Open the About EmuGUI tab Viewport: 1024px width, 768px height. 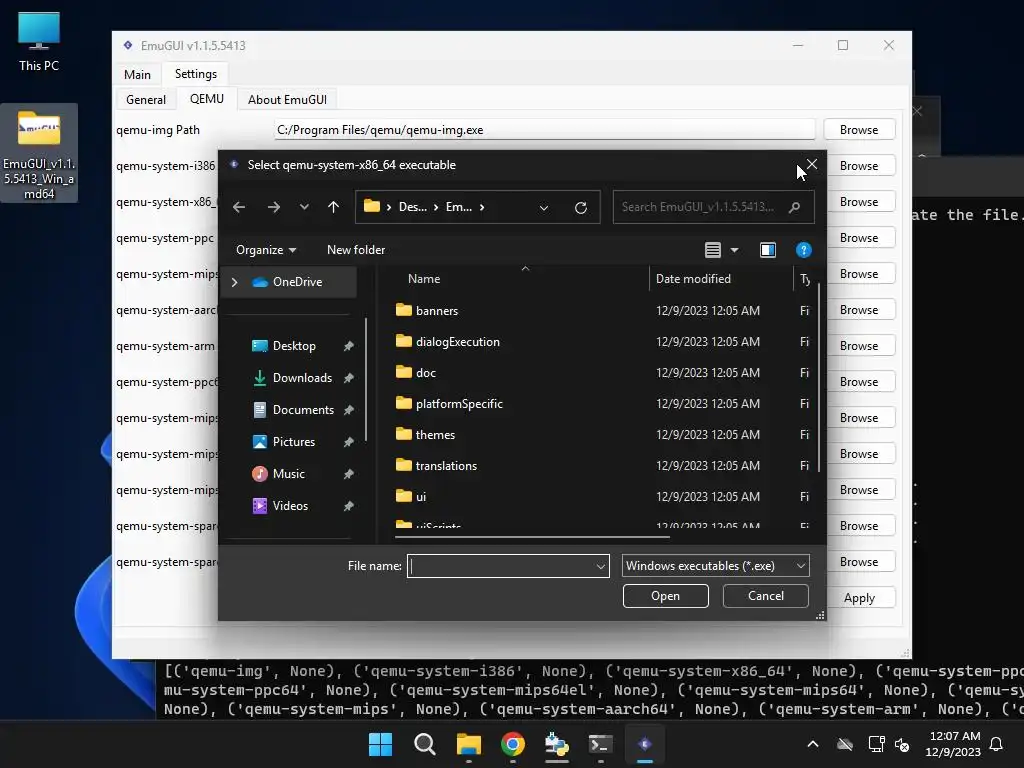287,100
